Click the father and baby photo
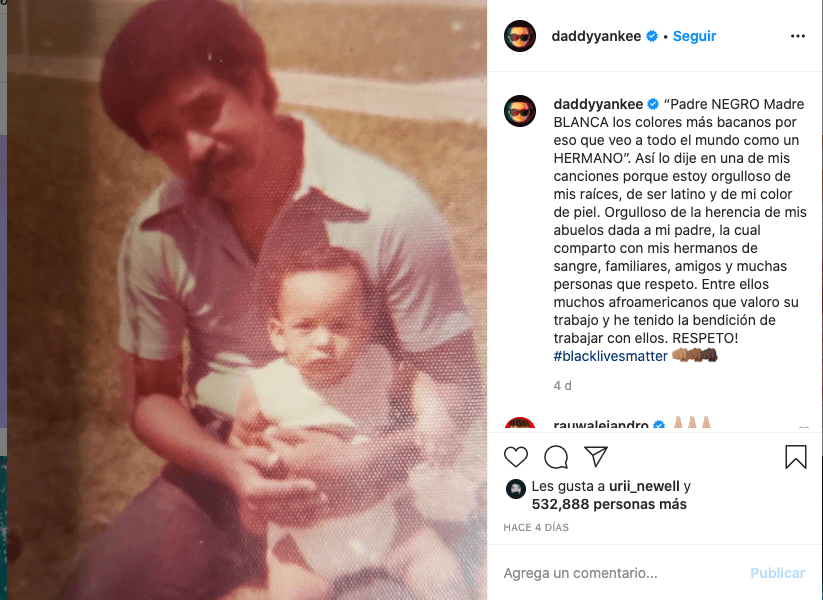 (x=247, y=300)
